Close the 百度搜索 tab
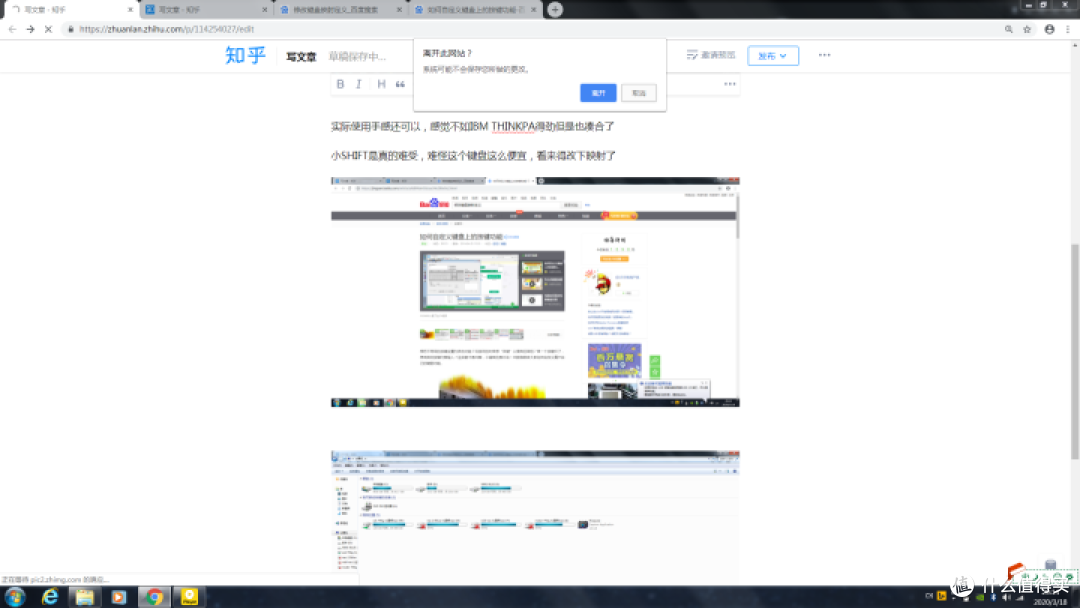 click(399, 10)
